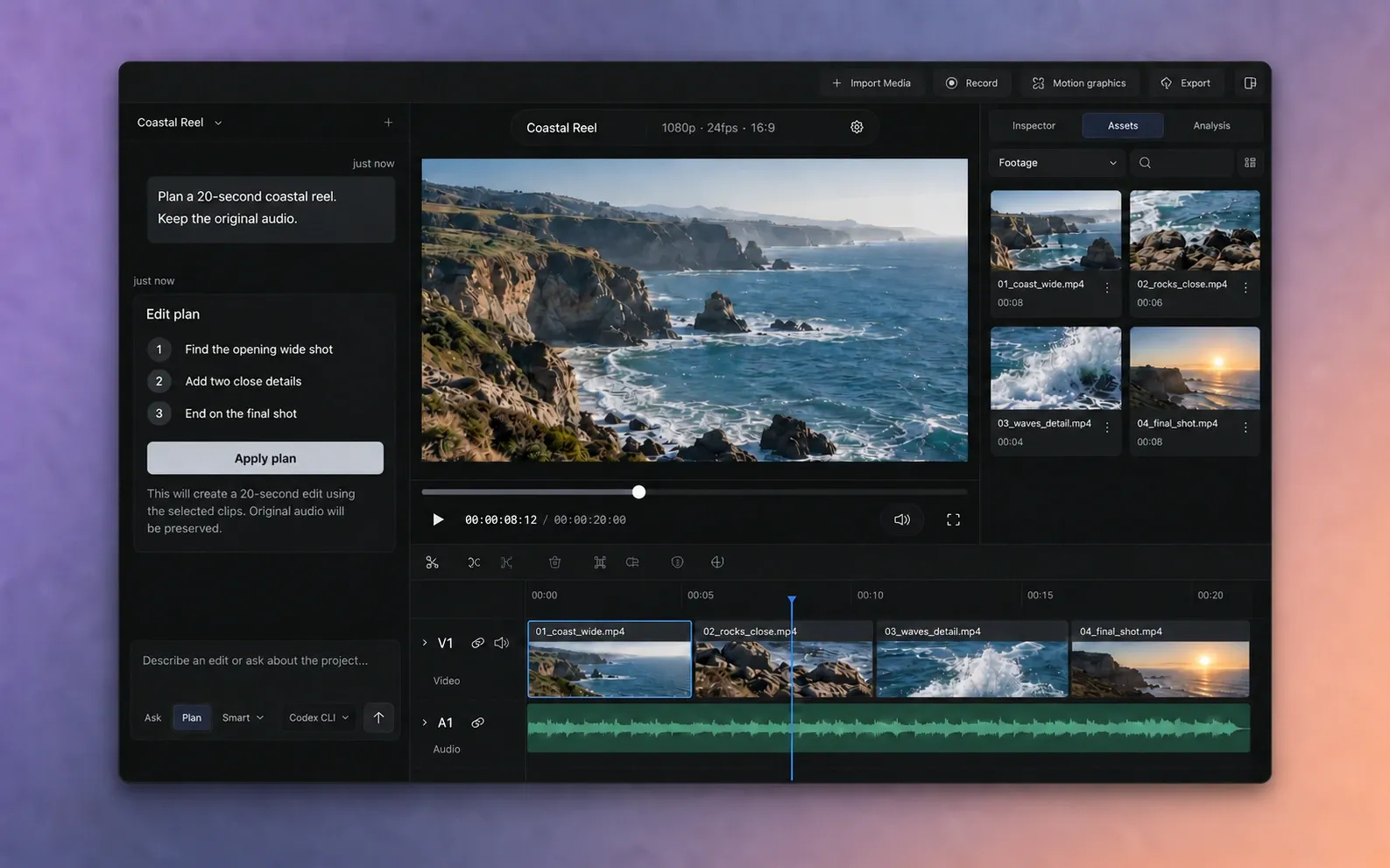Send message with up arrow button
This screenshot has height=868, width=1390.
pos(378,717)
